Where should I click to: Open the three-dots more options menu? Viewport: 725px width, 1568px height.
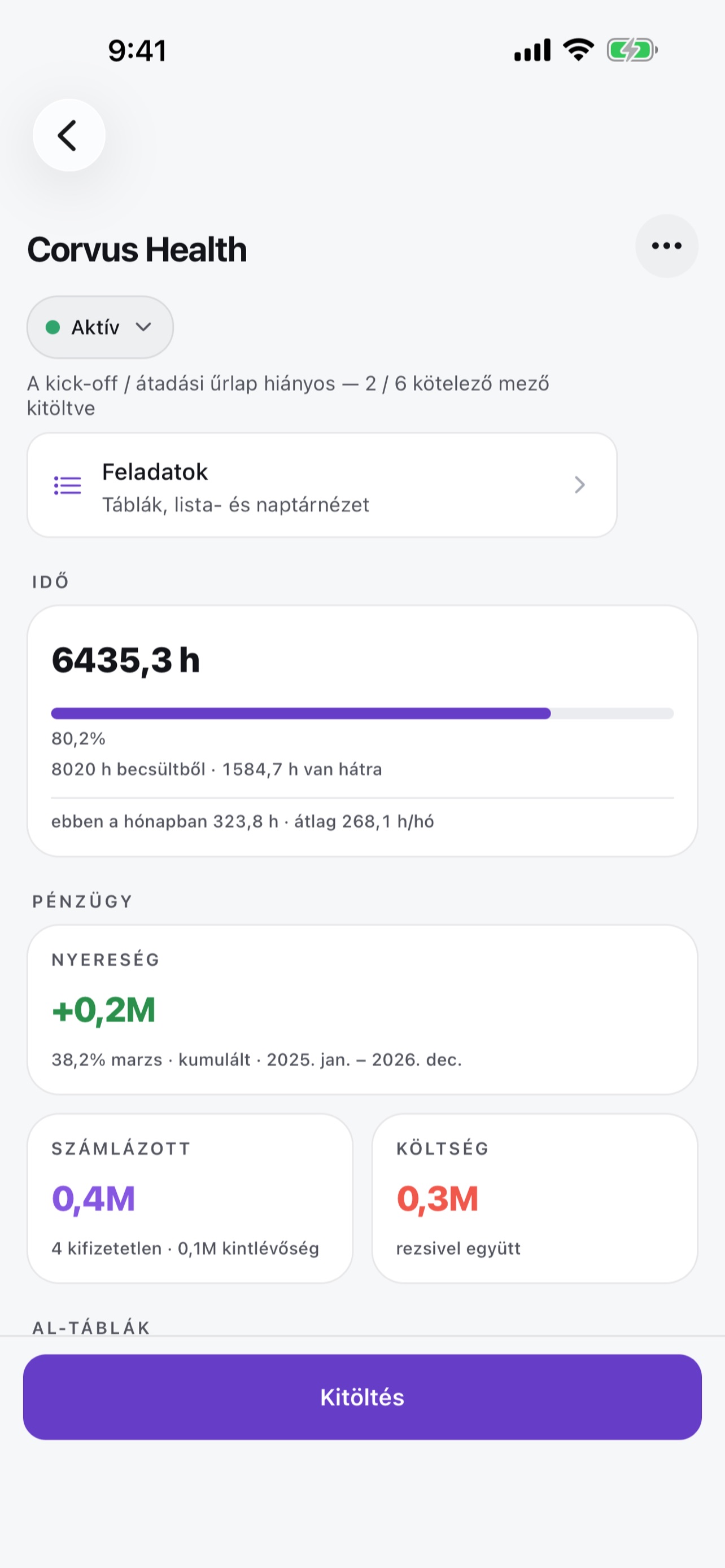667,246
